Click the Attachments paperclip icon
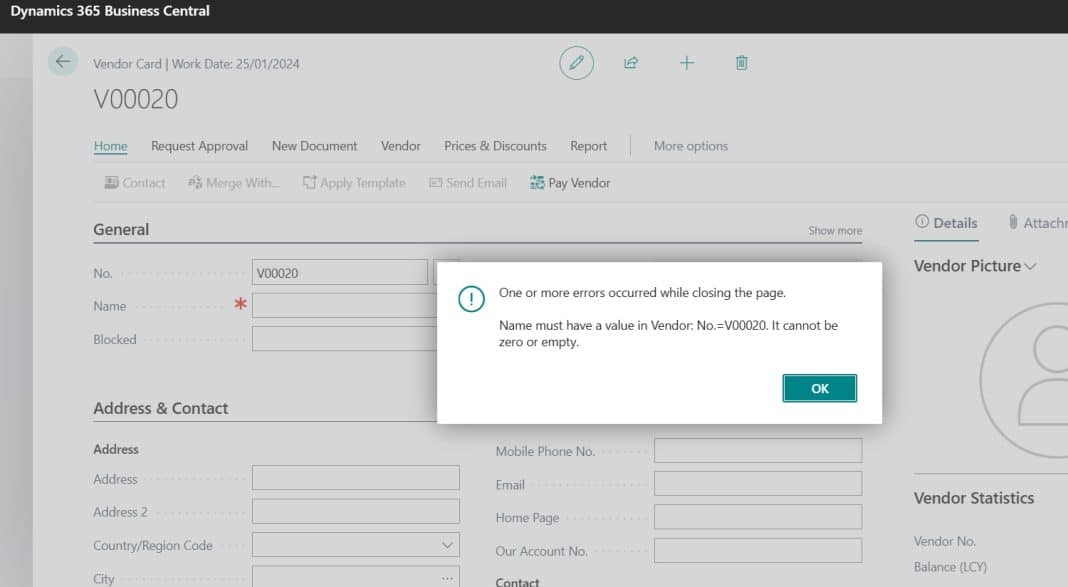This screenshot has height=587, width=1068. point(1011,222)
